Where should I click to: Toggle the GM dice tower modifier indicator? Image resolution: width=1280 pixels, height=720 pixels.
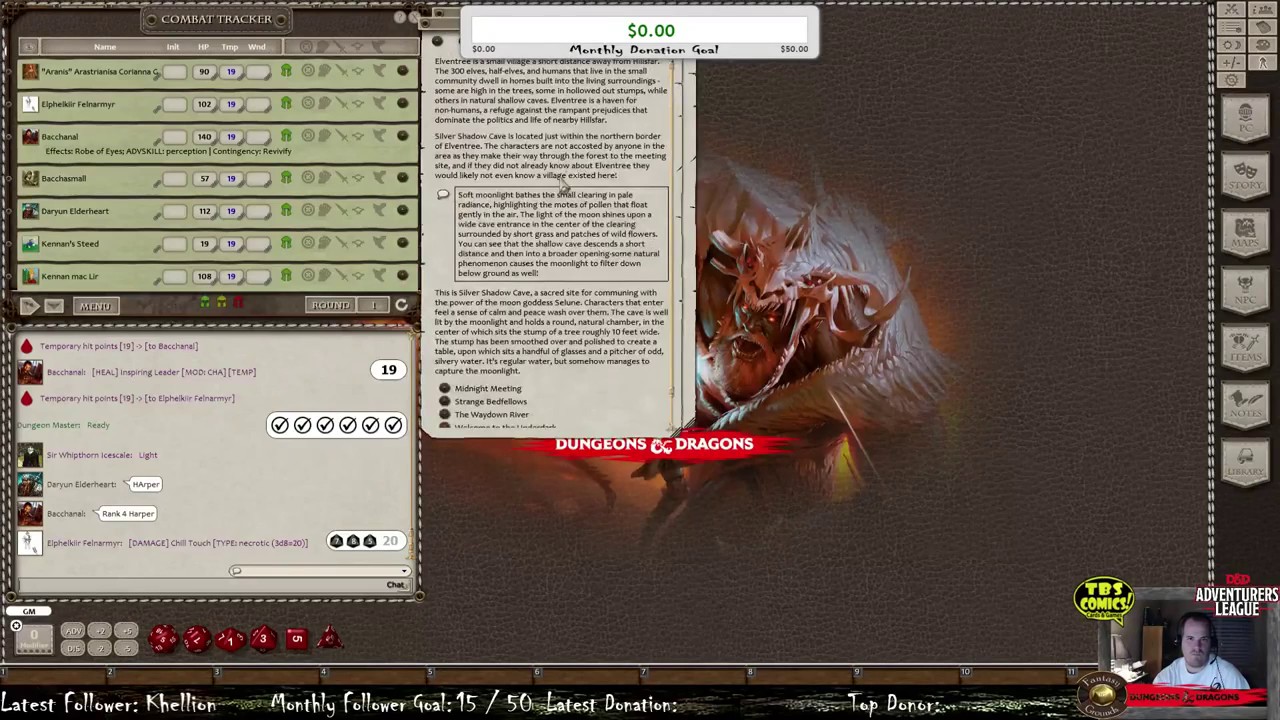[x=16, y=626]
